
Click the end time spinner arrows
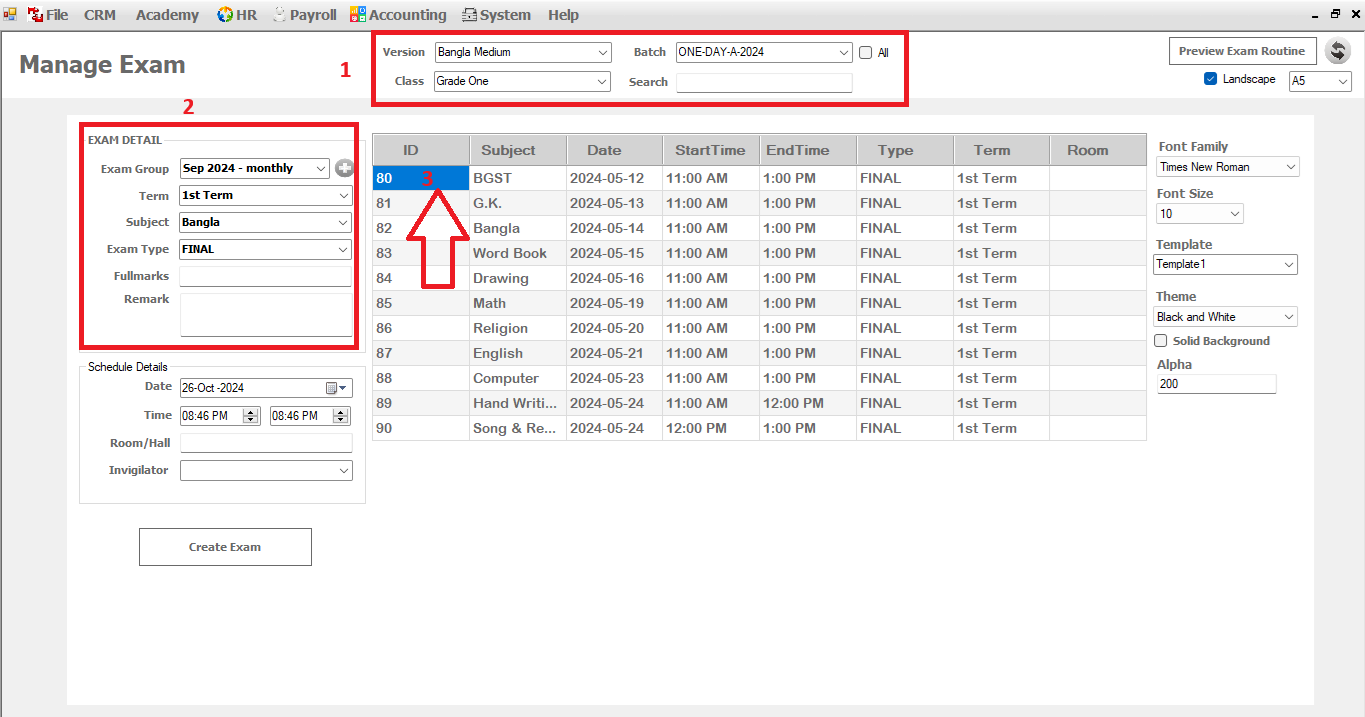coord(341,416)
